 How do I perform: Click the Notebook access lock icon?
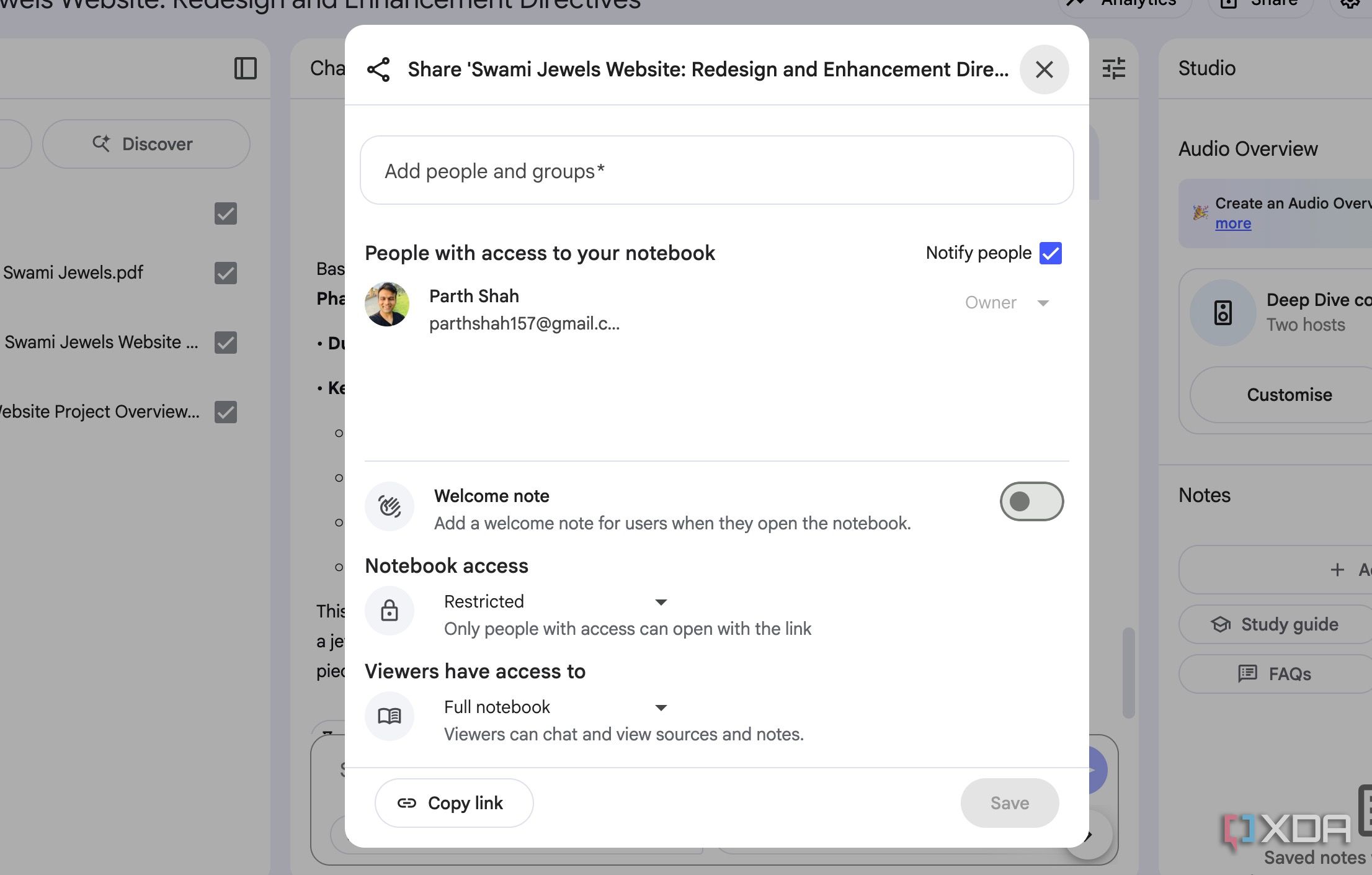click(x=390, y=611)
